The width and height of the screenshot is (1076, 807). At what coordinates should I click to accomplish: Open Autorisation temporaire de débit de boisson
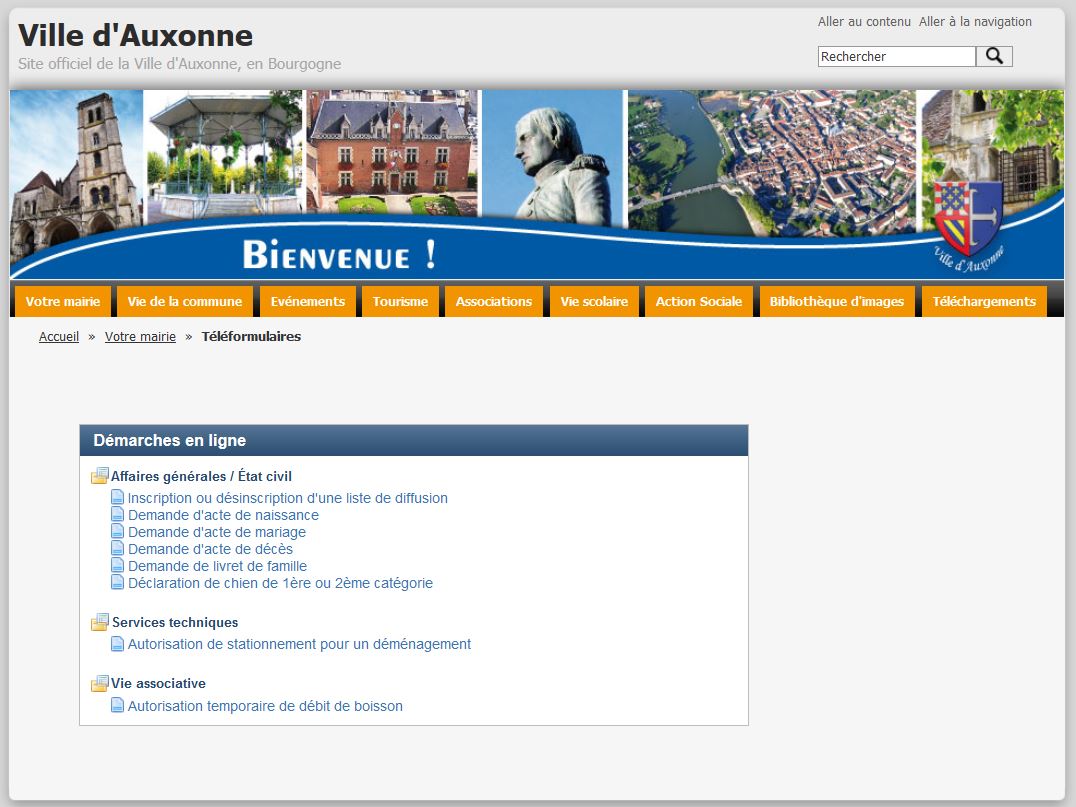pyautogui.click(x=265, y=706)
